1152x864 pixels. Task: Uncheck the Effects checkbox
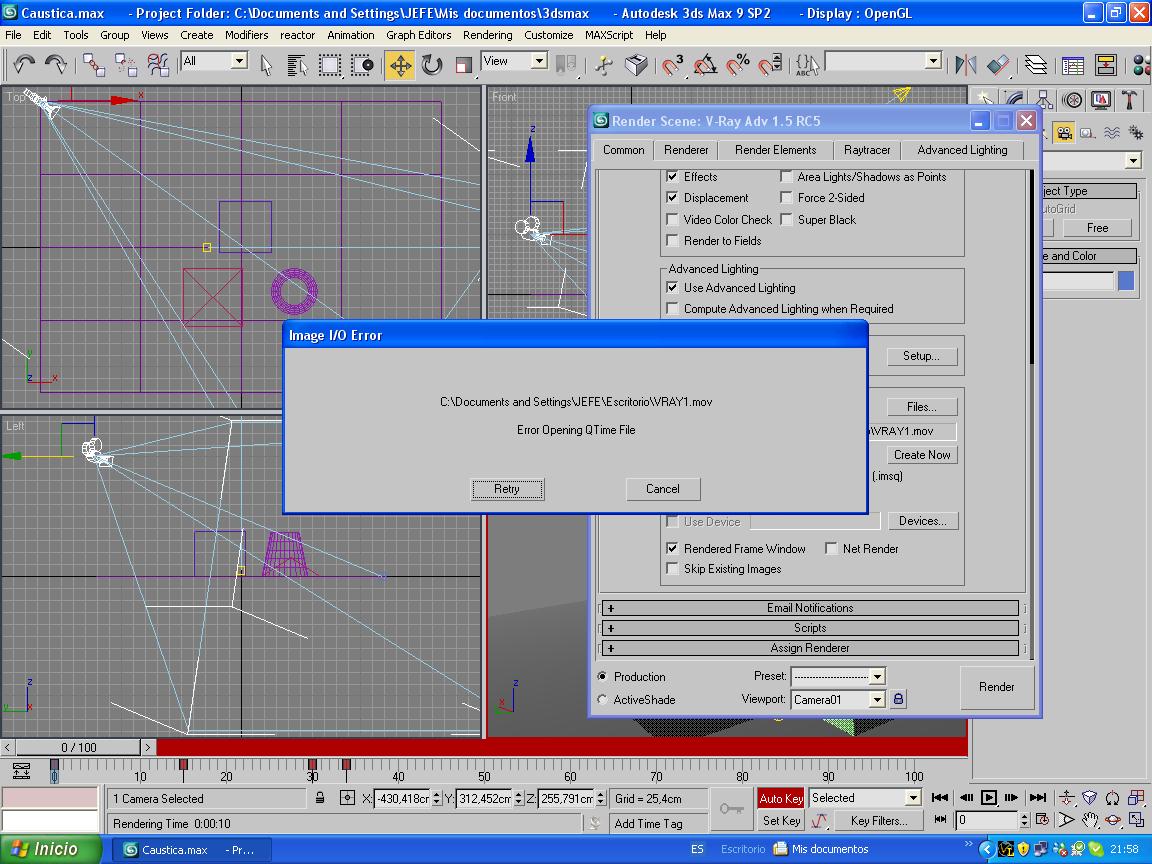(x=672, y=176)
